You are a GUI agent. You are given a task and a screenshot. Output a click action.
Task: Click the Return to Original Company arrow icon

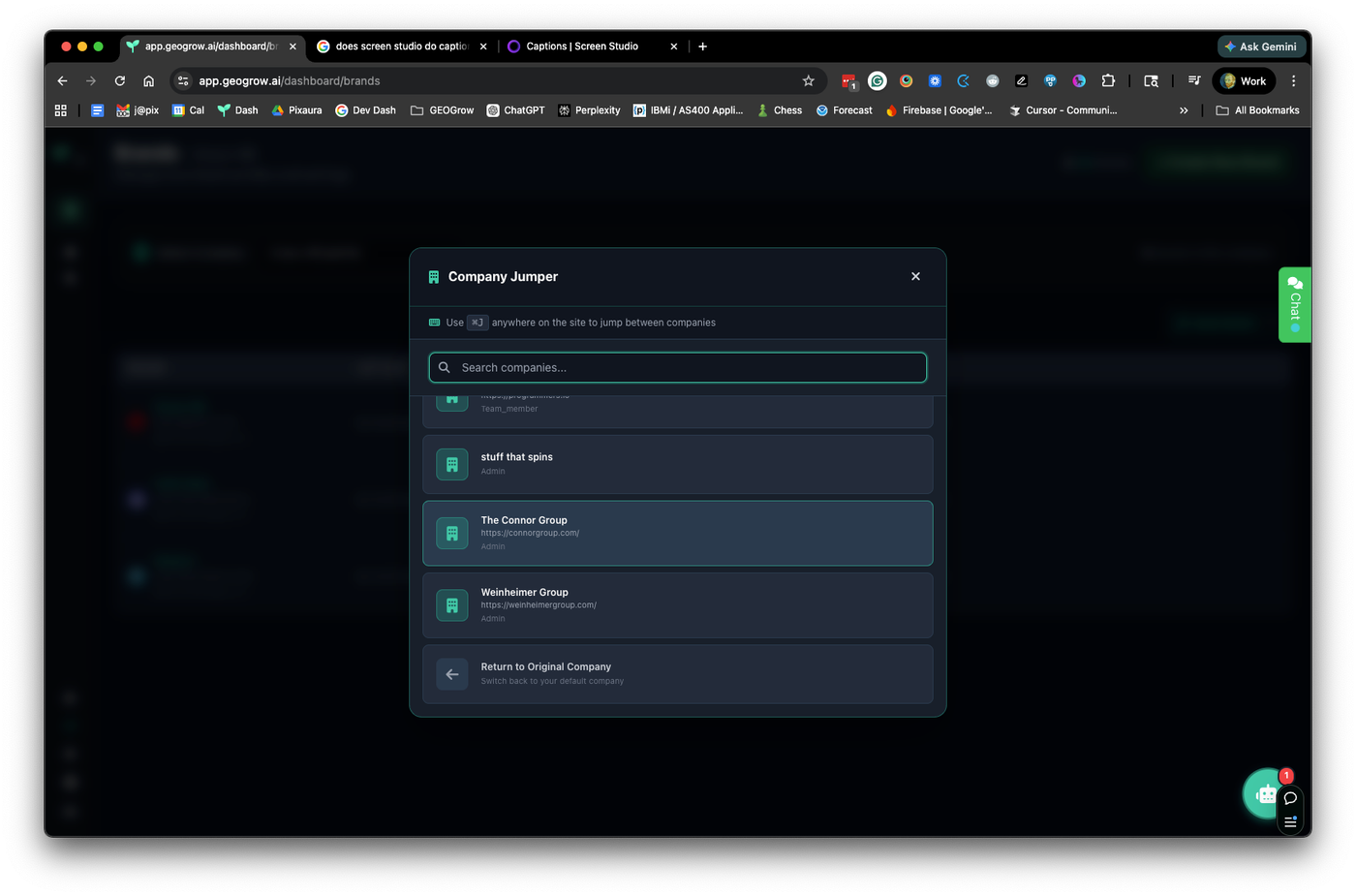pos(451,673)
